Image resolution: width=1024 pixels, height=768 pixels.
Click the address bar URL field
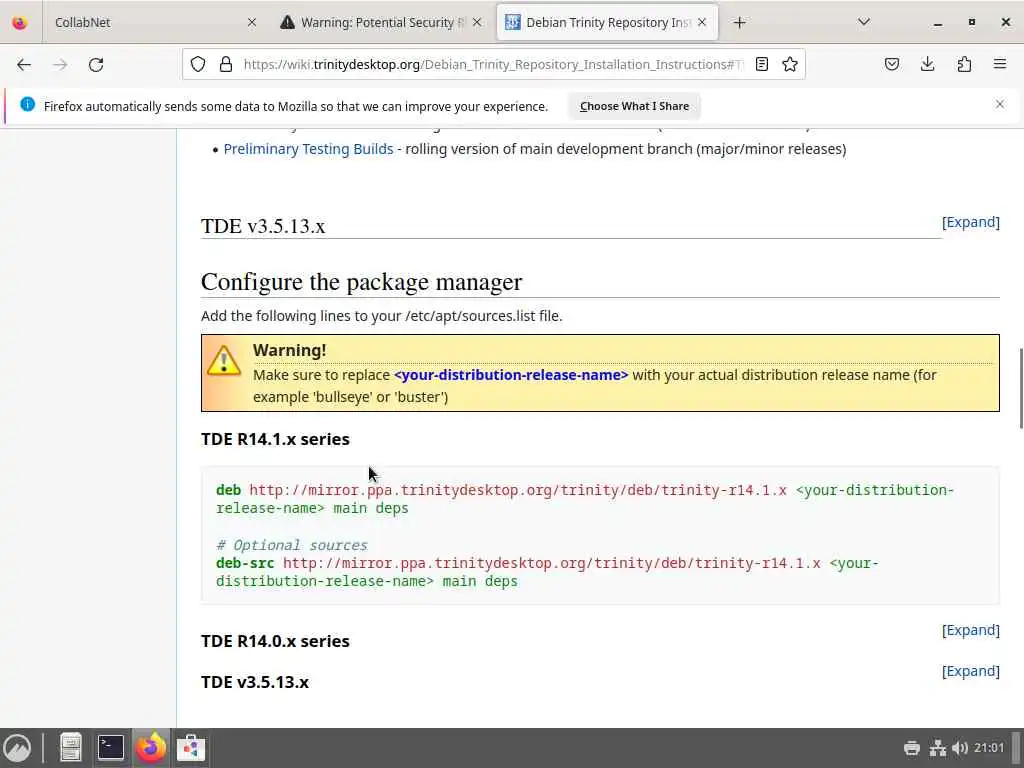click(x=493, y=64)
